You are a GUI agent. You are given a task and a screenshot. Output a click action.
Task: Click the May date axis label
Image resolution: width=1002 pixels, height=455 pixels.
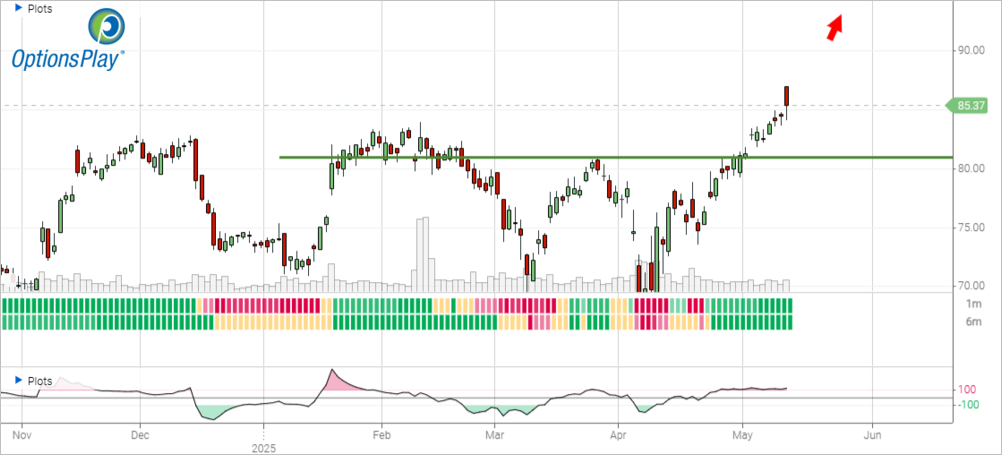click(743, 435)
